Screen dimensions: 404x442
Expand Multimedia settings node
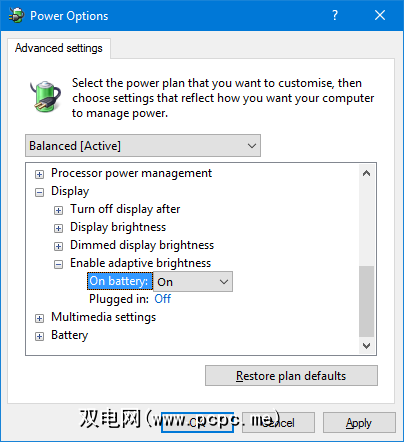pos(39,318)
